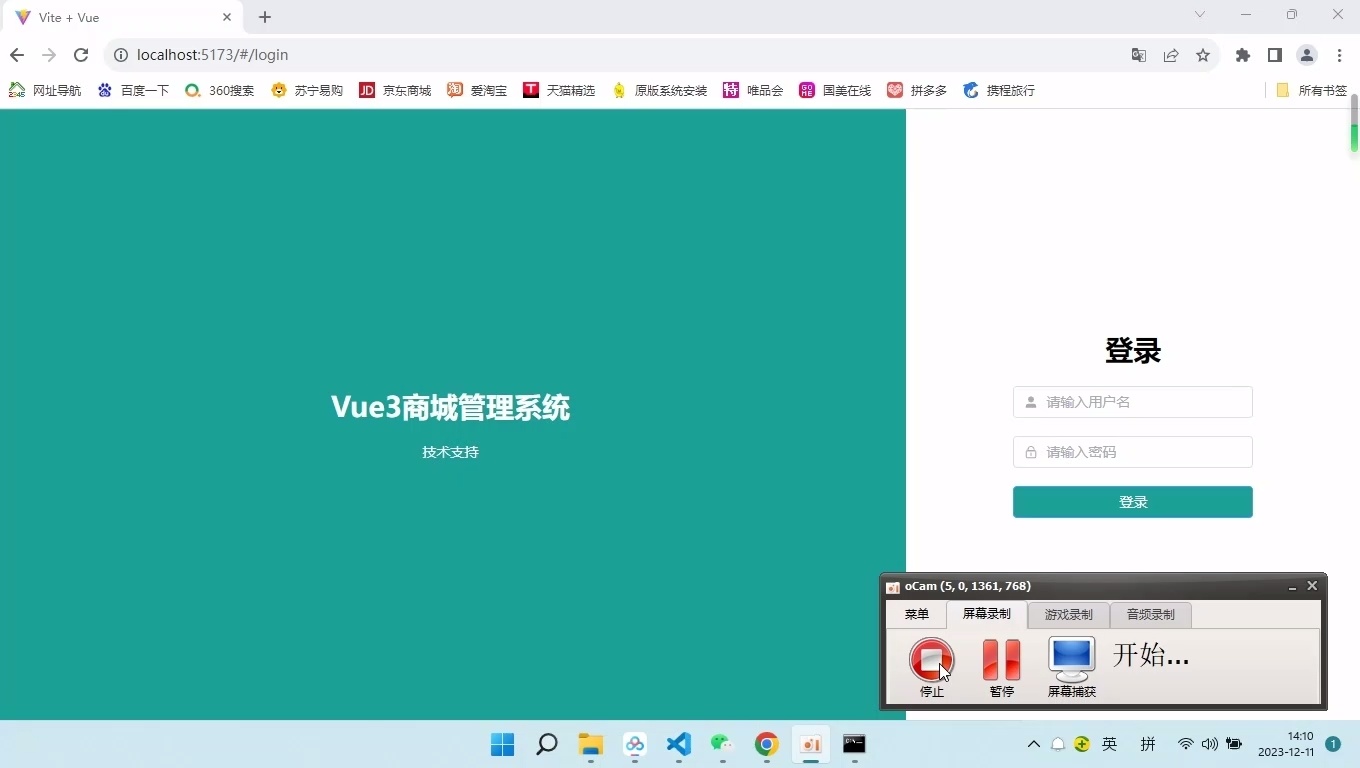Click the username input field 请输入用户名
This screenshot has height=768, width=1360.
[x=1132, y=402]
